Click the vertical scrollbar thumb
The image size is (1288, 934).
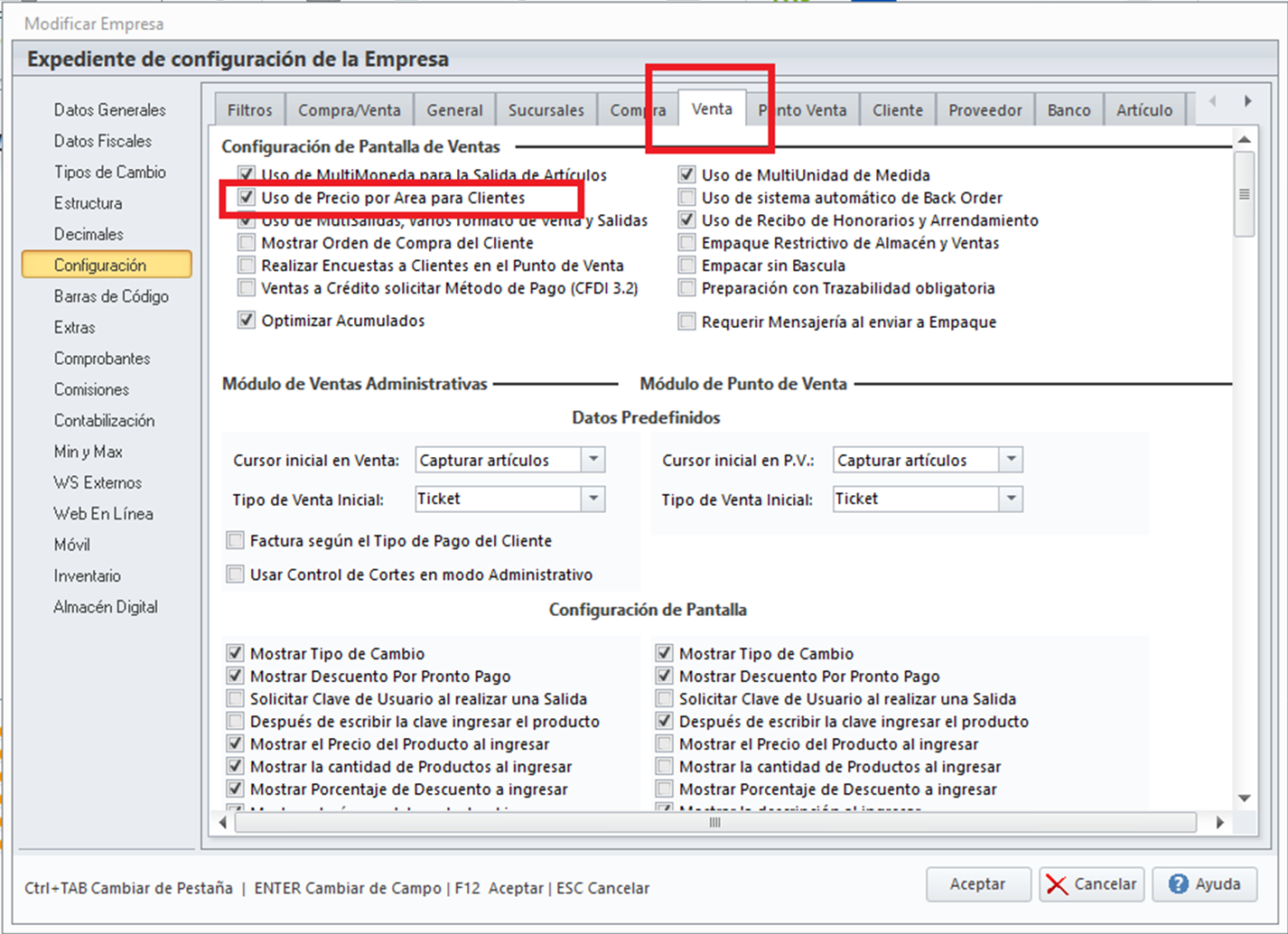1245,194
